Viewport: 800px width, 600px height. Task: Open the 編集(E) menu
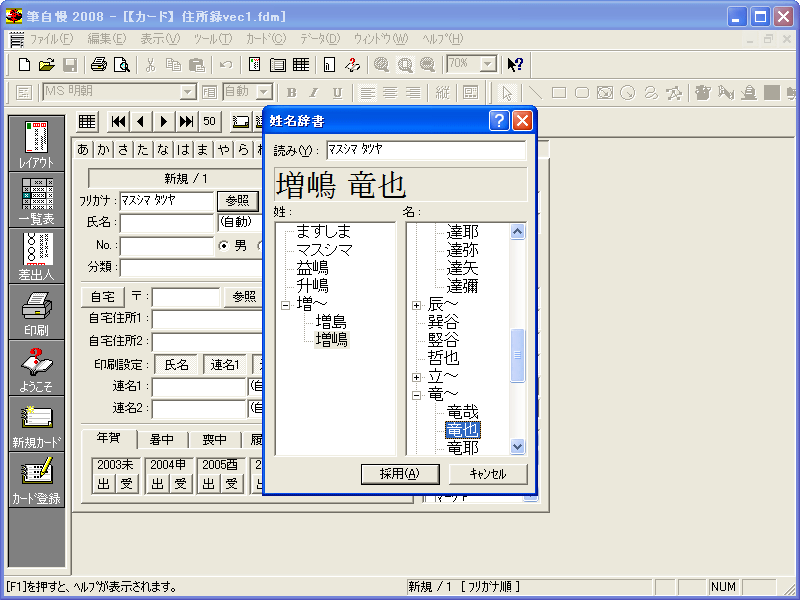[107, 39]
